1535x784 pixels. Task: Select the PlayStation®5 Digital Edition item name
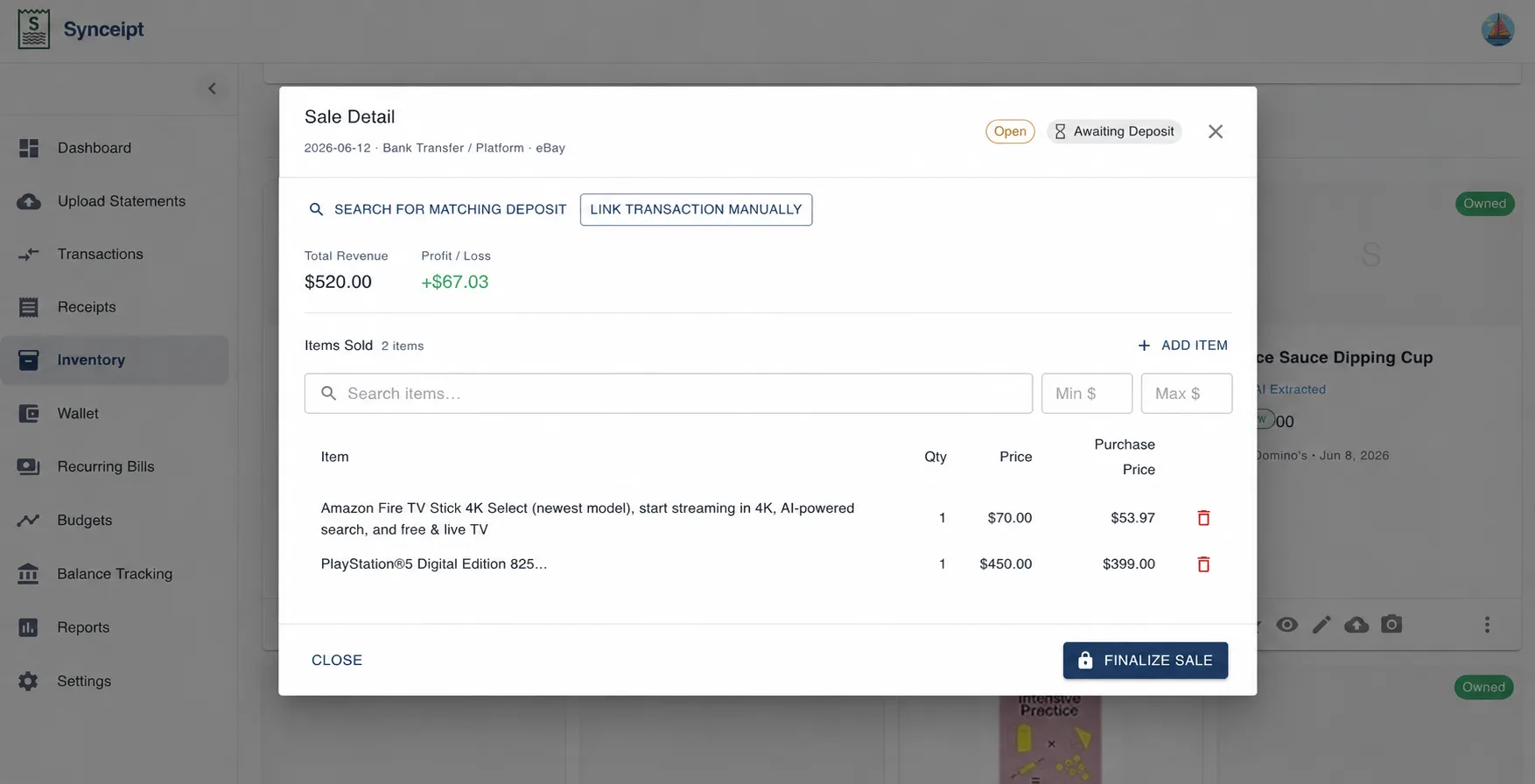tap(434, 564)
